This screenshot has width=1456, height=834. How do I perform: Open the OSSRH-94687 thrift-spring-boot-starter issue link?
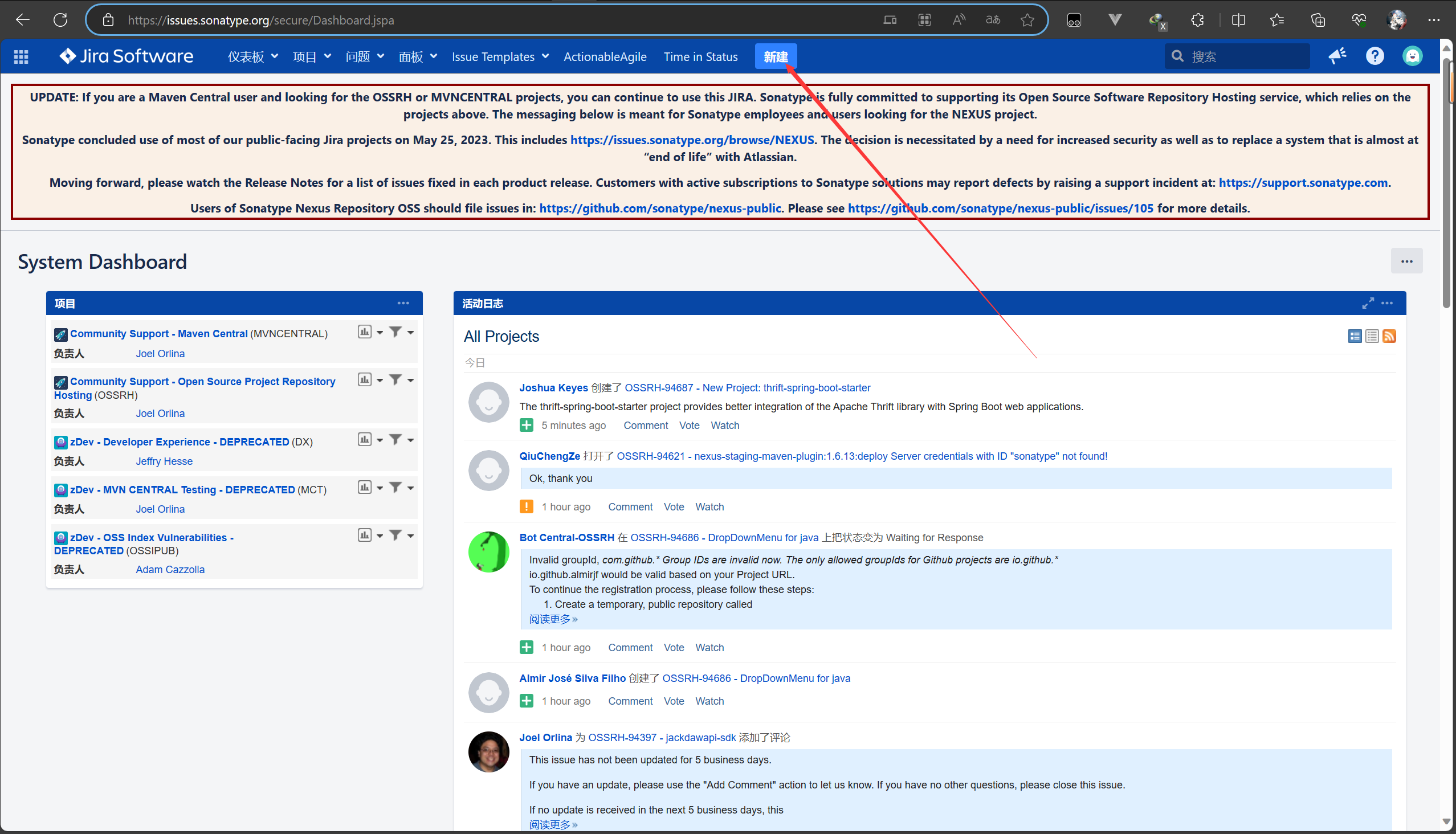tap(747, 388)
